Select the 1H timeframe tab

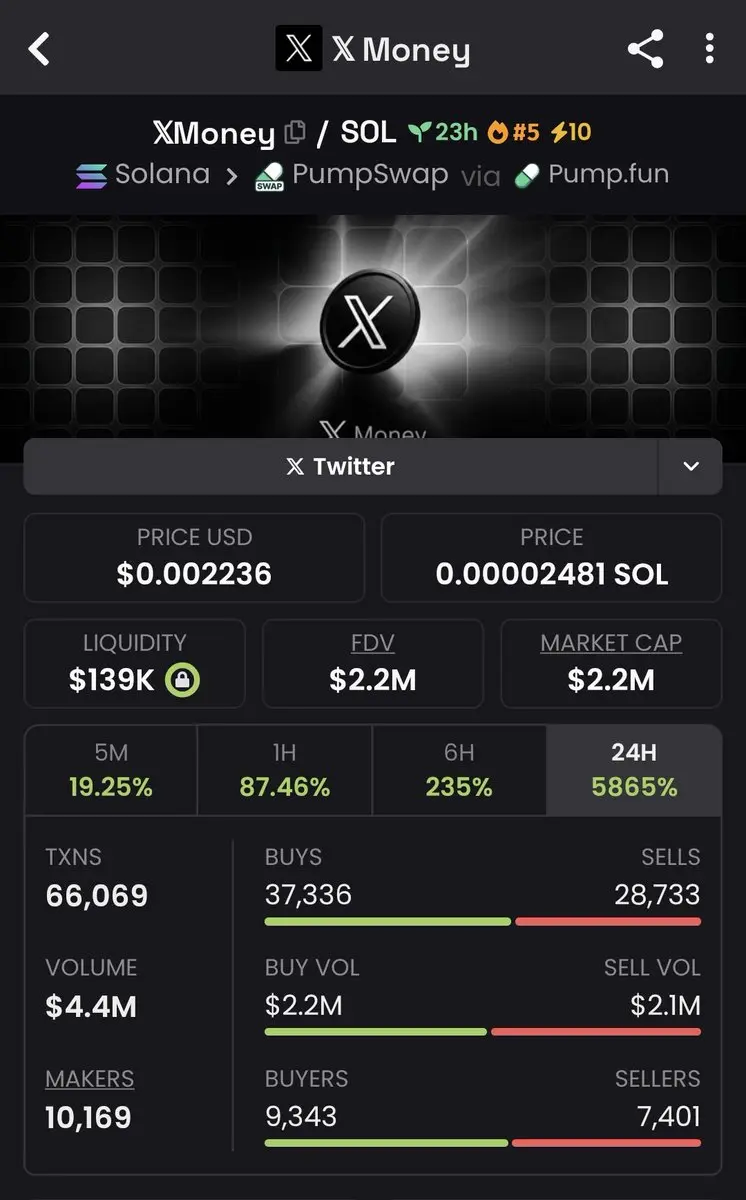(285, 770)
